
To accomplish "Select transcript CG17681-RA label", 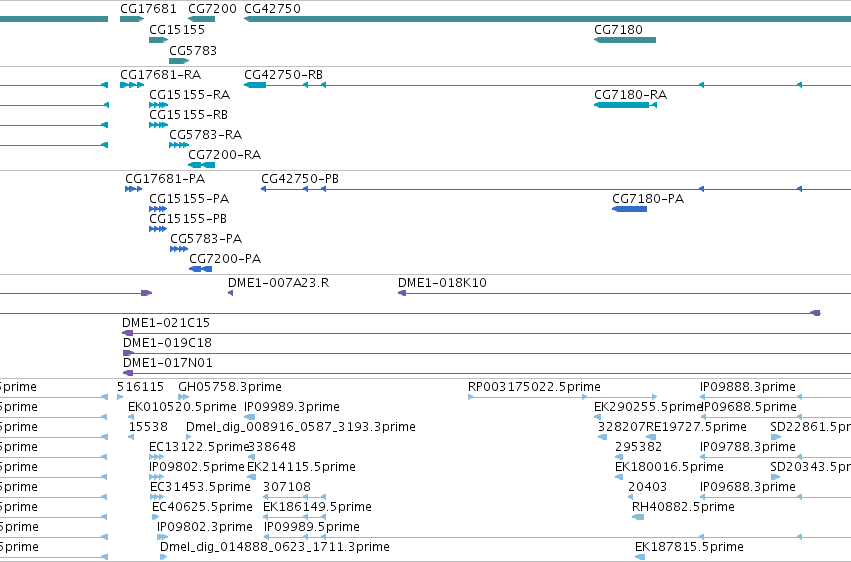I will (x=161, y=75).
